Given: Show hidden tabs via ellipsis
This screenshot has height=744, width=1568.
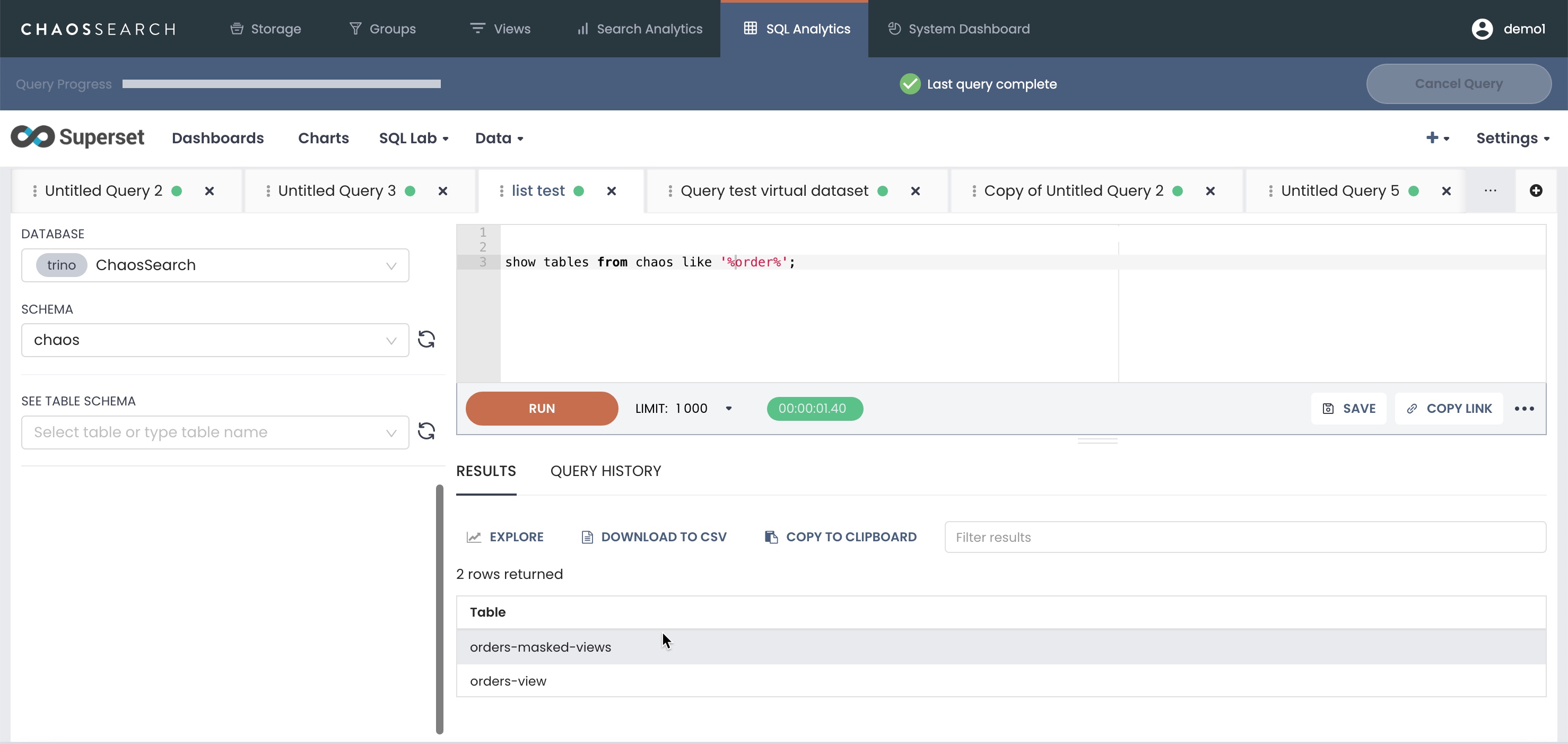Looking at the screenshot, I should pyautogui.click(x=1490, y=191).
